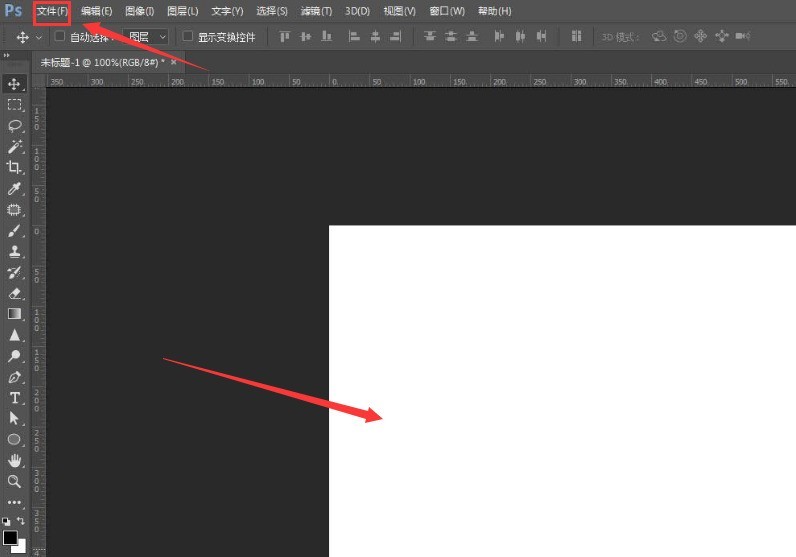Screen dimensions: 796x557
Task: Activate the Hand tool
Action: pos(15,460)
